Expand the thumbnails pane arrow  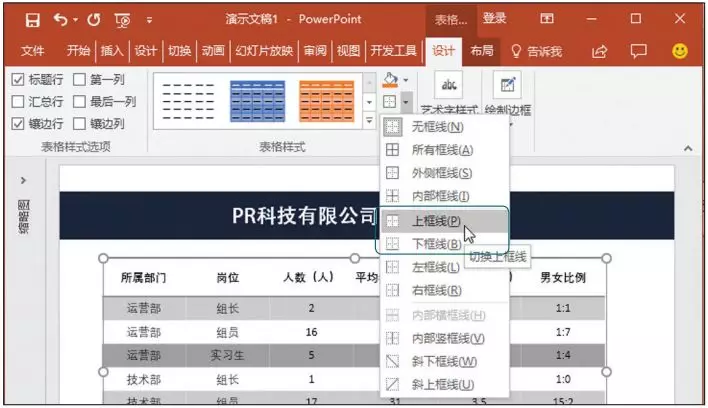pos(23,181)
